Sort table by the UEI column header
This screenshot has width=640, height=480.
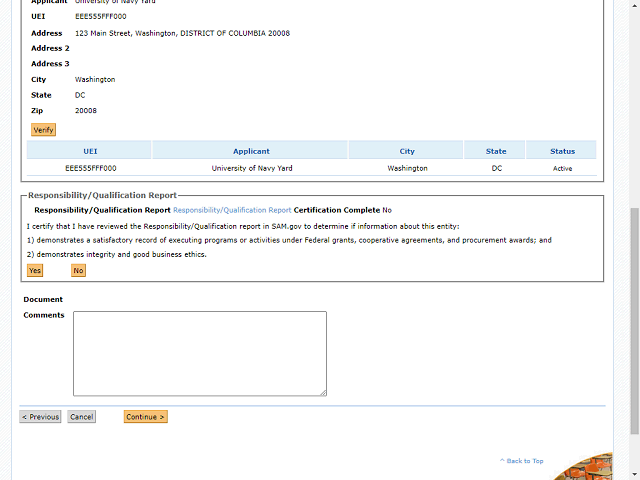point(90,151)
